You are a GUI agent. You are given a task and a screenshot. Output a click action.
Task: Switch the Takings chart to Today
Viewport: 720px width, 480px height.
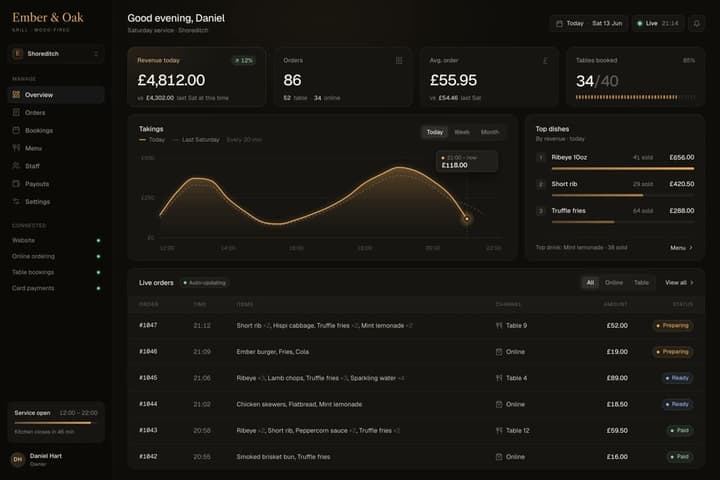[x=434, y=132]
